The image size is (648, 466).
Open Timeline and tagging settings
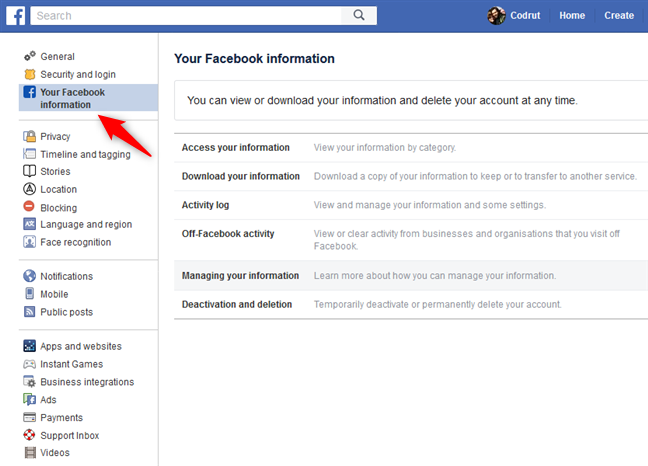(86, 154)
